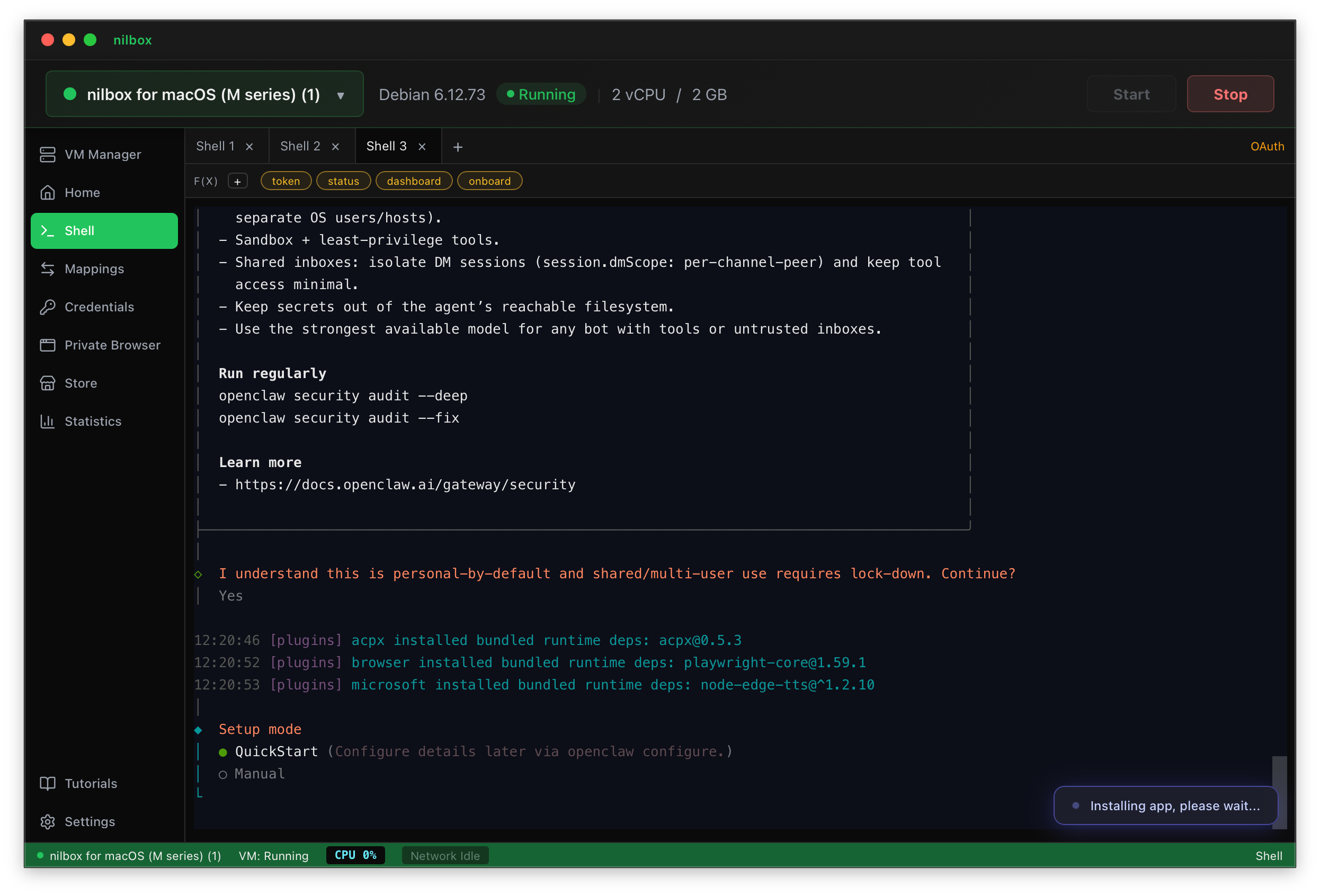
Task: Open VM Manager server icon
Action: pyautogui.click(x=48, y=155)
